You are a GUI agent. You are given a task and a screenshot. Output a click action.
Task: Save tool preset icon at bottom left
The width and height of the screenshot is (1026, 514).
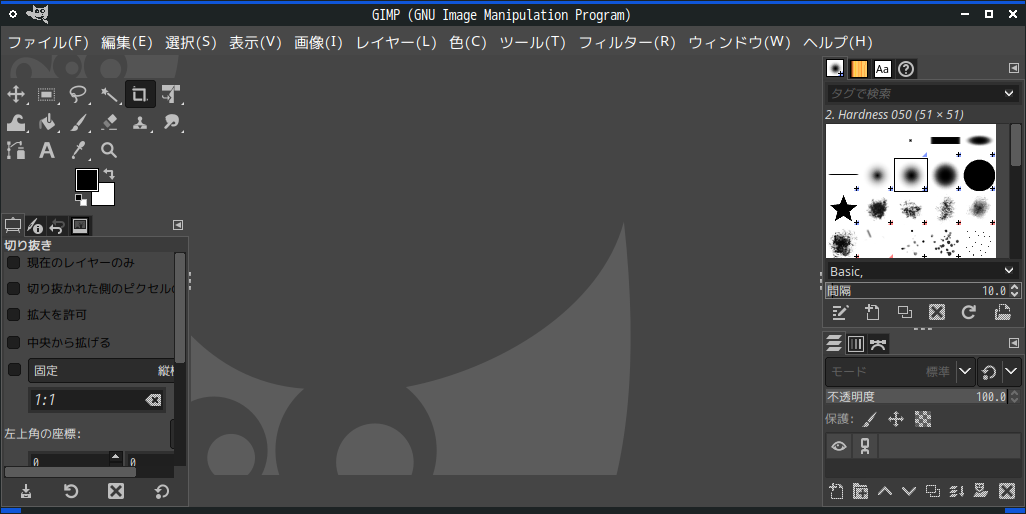pos(26,491)
